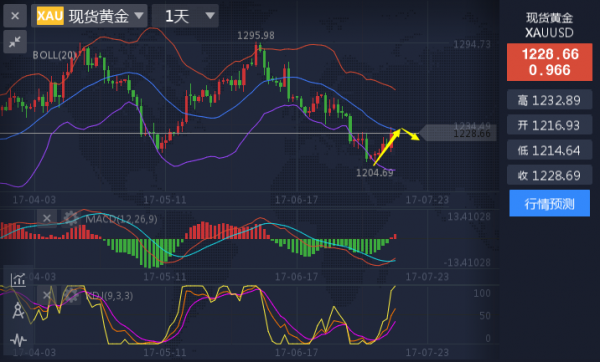Viewport: 601px width, 363px height.
Task: Open MACD indicator settings gear
Action: tap(71, 218)
